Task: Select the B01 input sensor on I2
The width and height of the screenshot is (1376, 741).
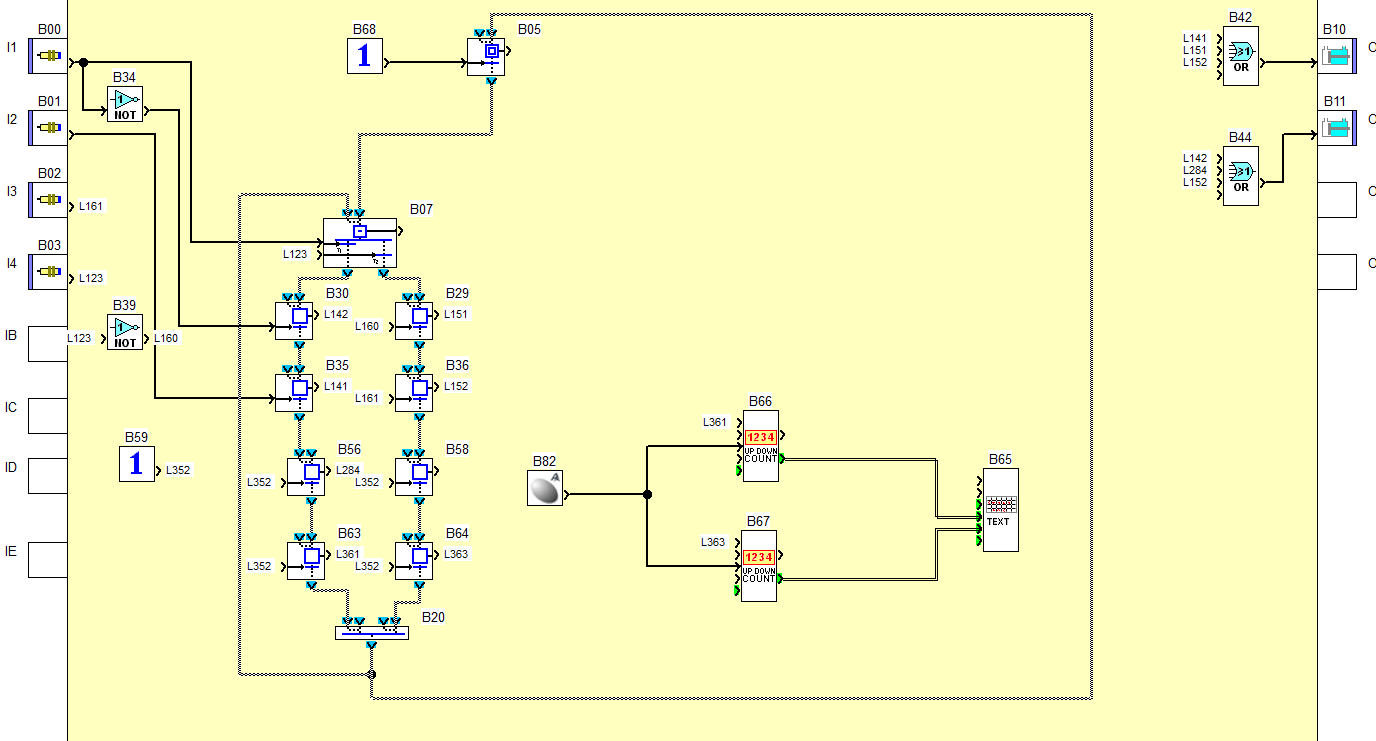Action: pos(48,128)
